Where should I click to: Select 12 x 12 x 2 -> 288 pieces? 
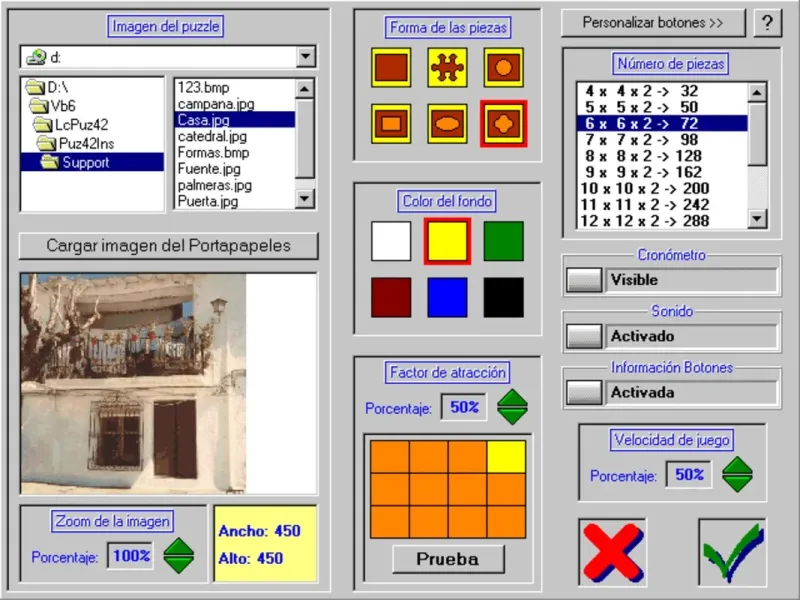tap(662, 221)
